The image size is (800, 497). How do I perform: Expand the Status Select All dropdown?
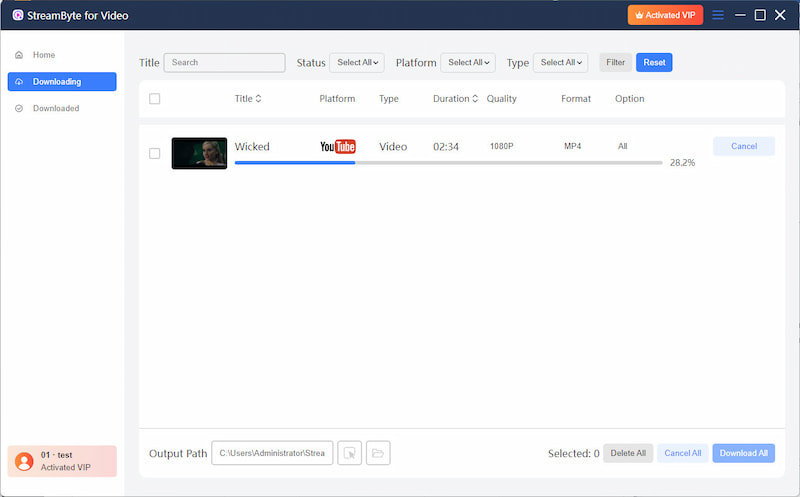[x=357, y=62]
